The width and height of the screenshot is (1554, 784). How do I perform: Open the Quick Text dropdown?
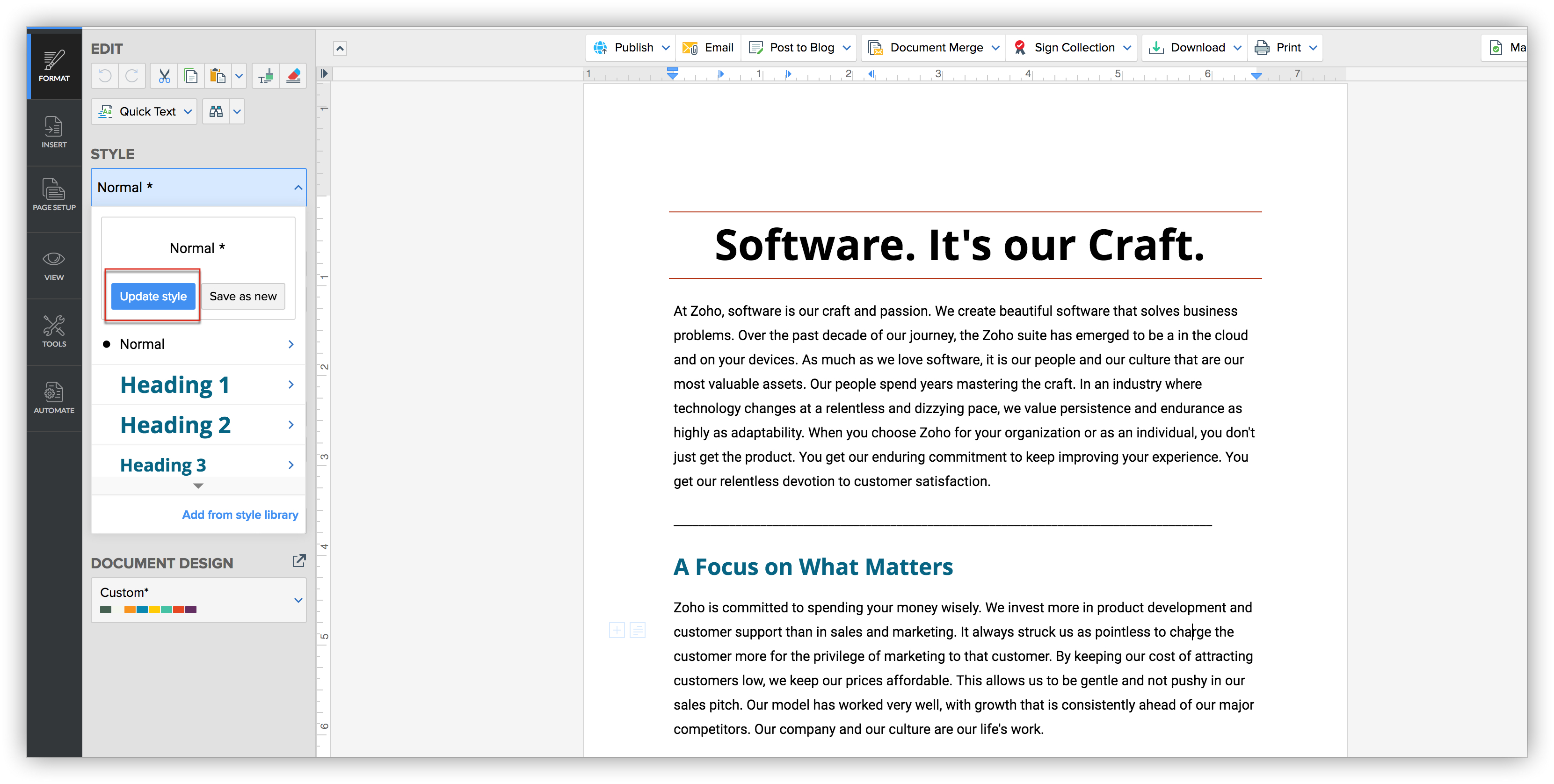pyautogui.click(x=144, y=112)
